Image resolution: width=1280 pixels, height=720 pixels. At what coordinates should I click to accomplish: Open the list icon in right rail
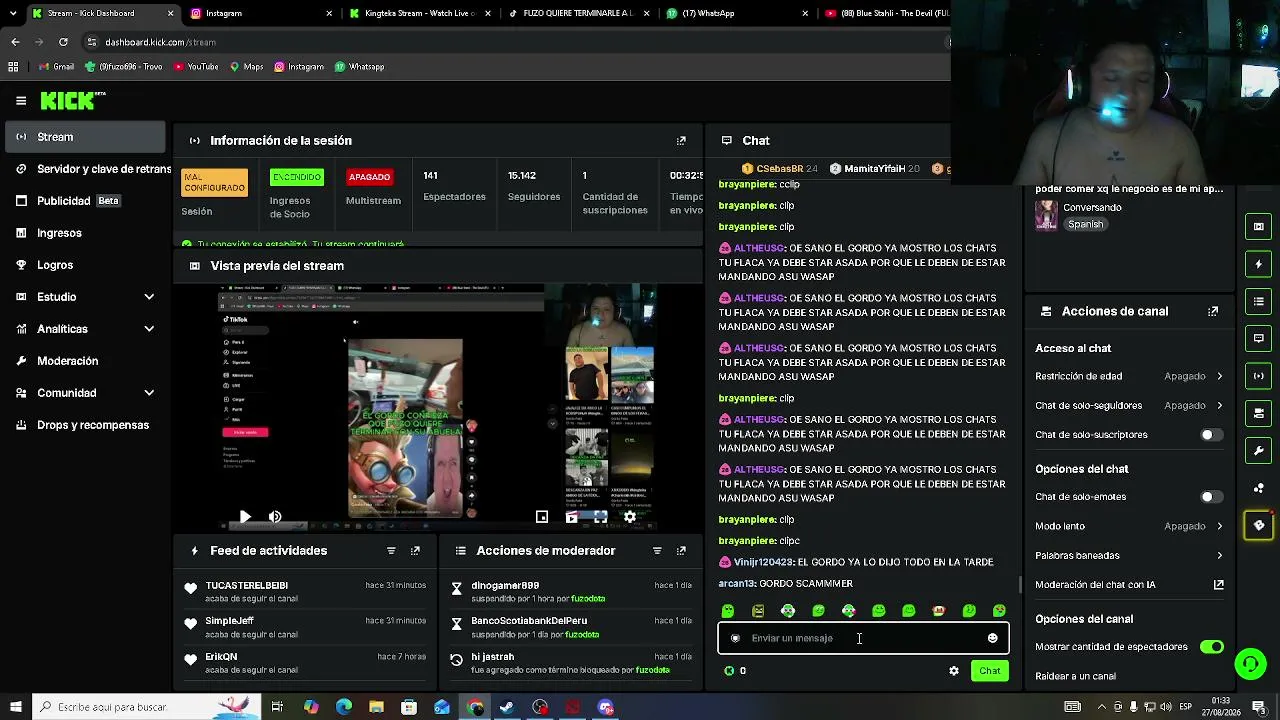click(1259, 301)
